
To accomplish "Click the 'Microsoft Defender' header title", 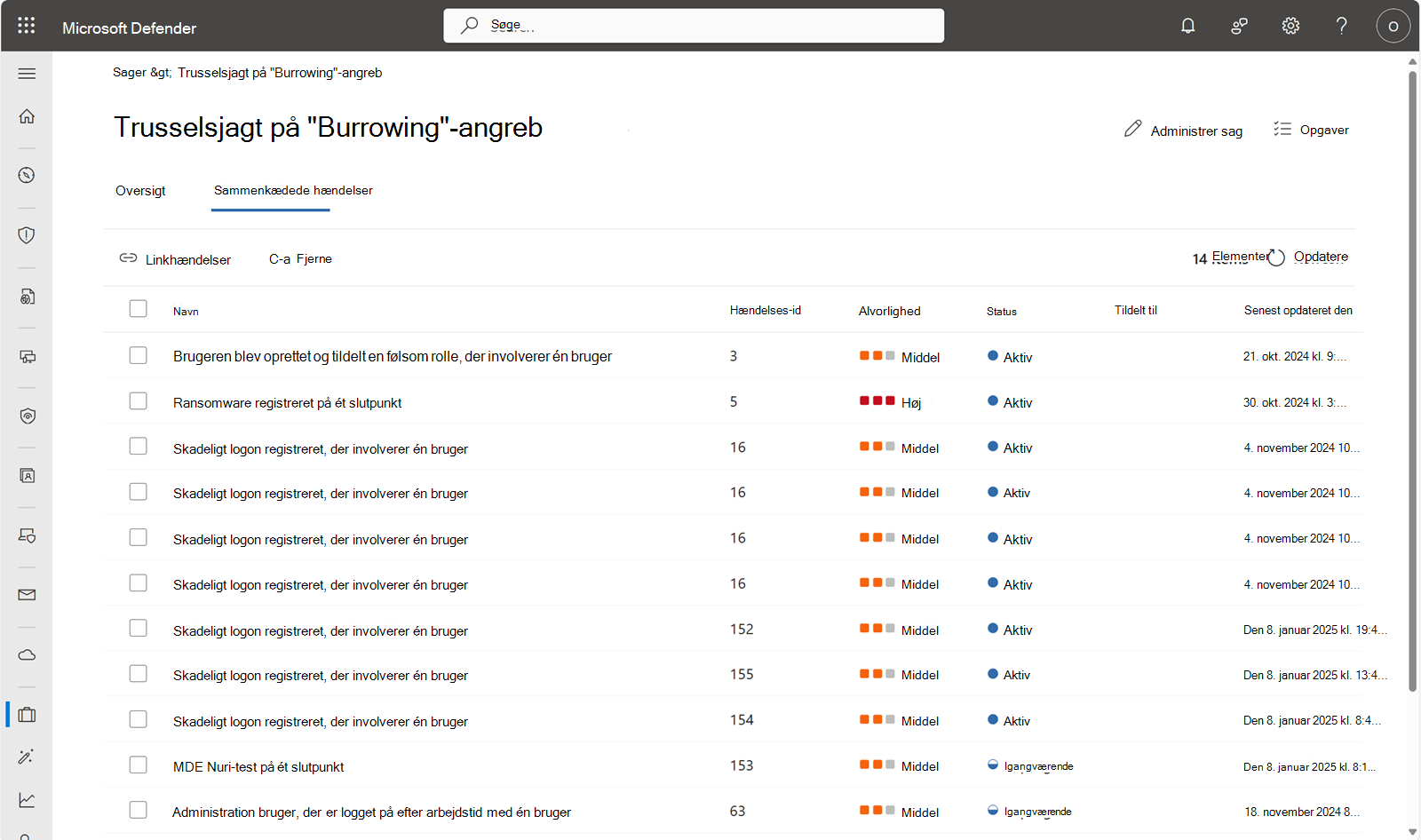I will [130, 28].
